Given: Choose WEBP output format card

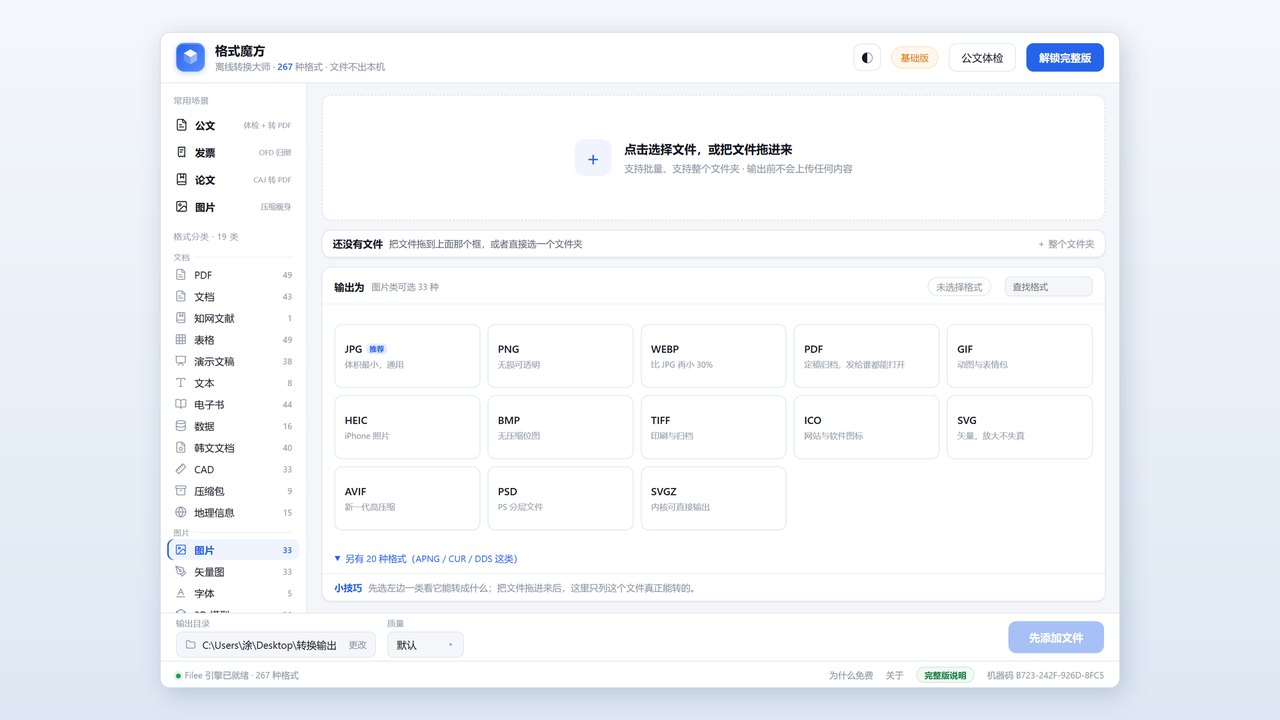Looking at the screenshot, I should tap(713, 356).
